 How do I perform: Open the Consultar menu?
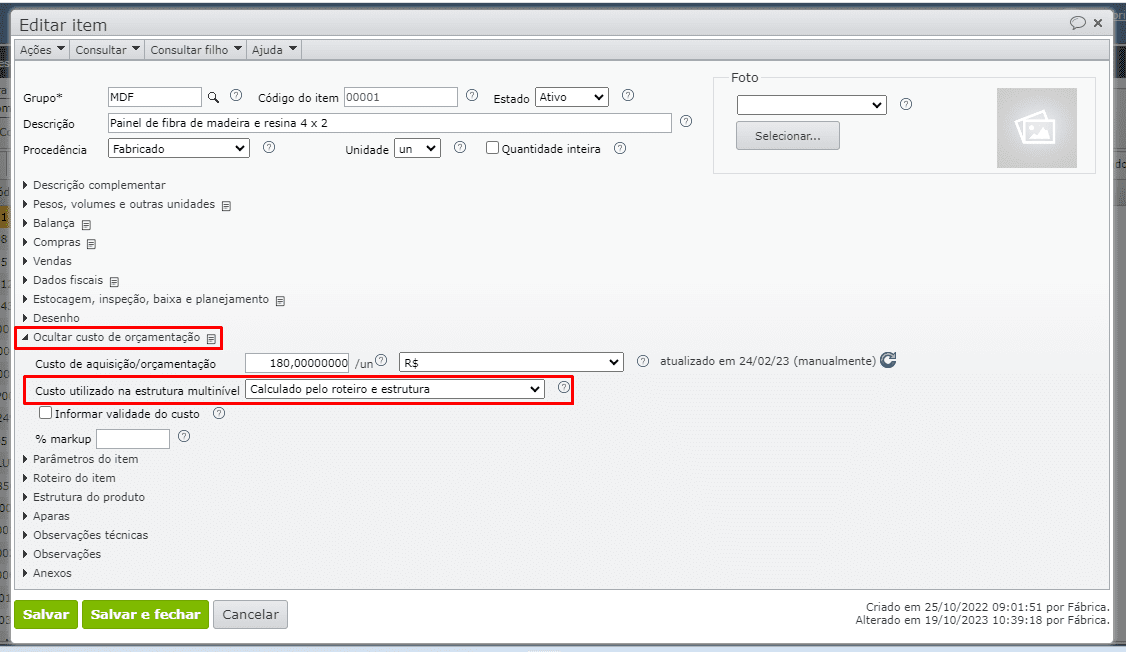[107, 50]
